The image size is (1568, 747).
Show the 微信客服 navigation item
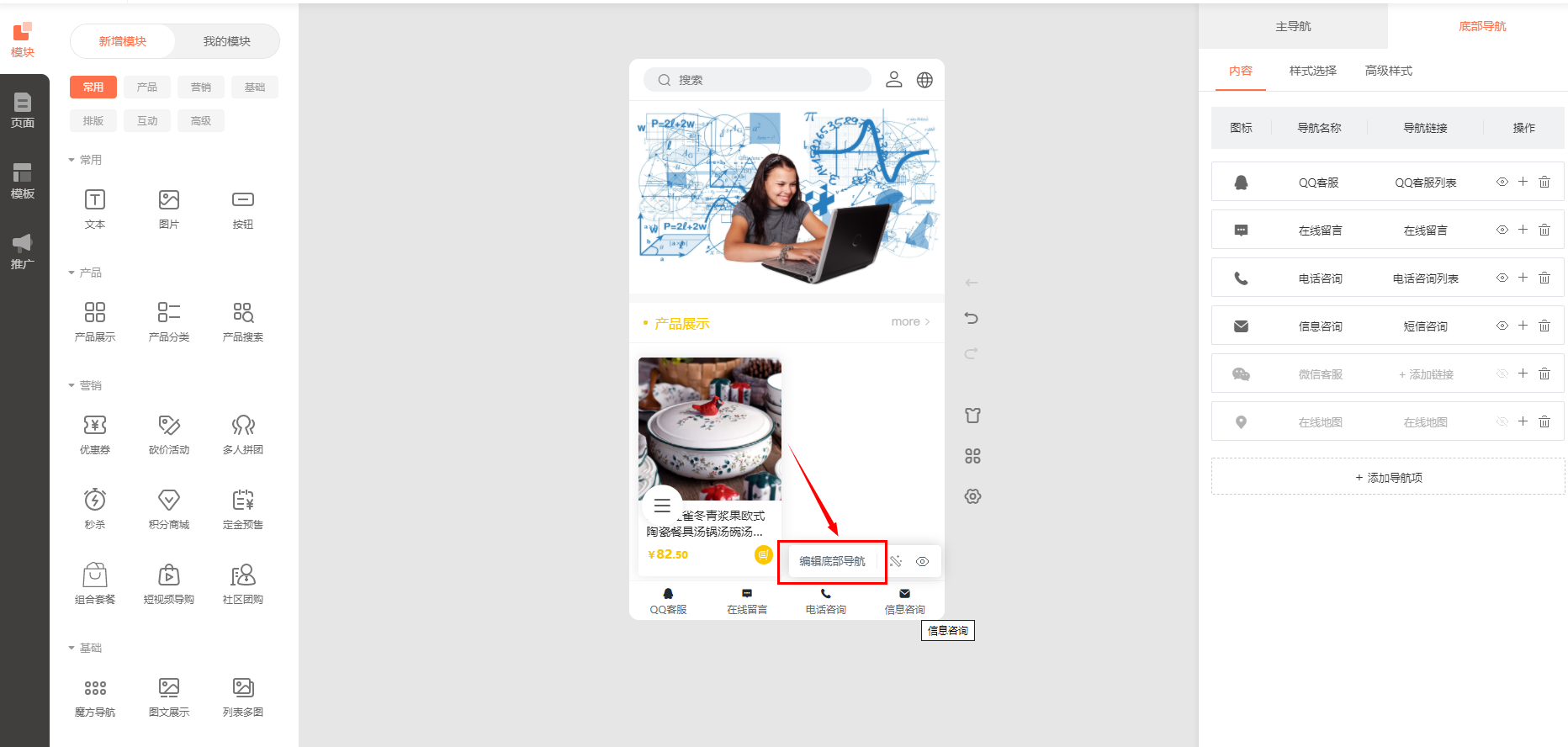(1502, 373)
